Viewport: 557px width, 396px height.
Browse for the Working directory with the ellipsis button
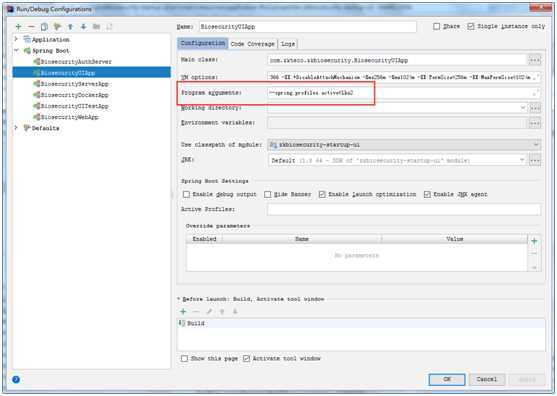coord(535,108)
